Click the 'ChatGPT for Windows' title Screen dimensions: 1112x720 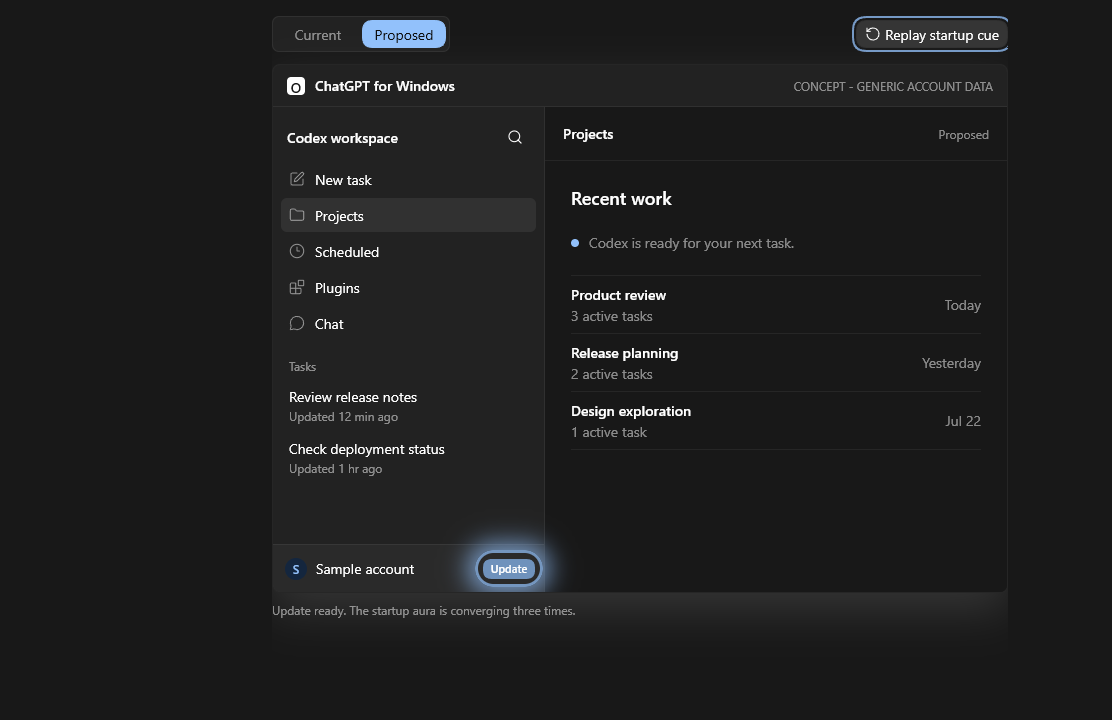[x=384, y=87]
